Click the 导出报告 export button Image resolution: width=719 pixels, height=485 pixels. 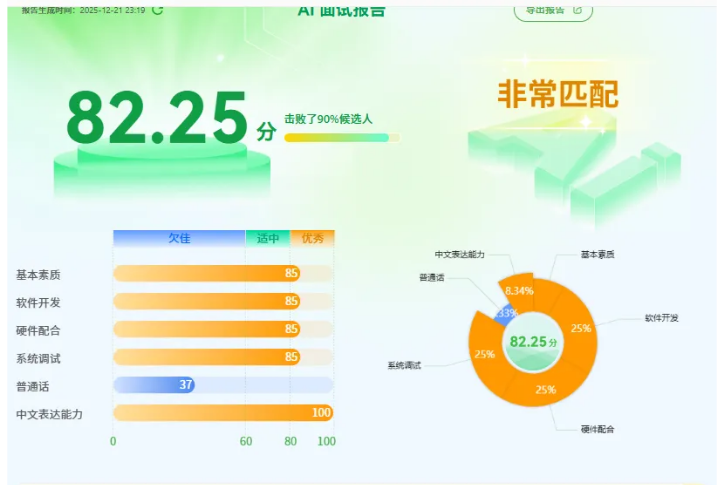(x=553, y=9)
